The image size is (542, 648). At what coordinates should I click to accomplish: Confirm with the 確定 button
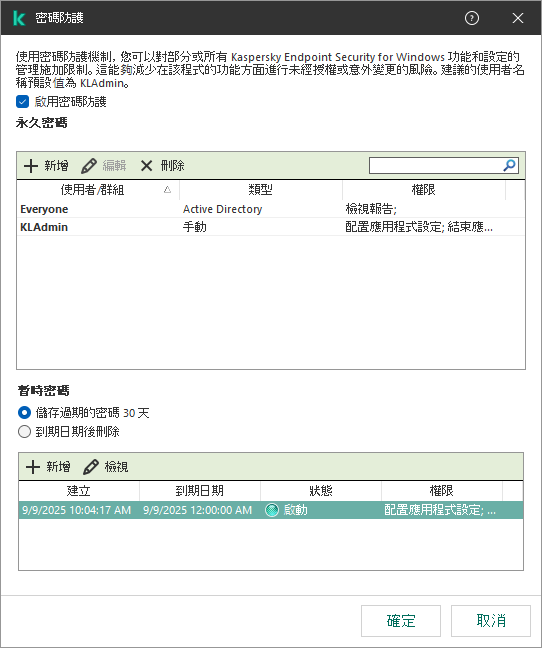pyautogui.click(x=401, y=621)
